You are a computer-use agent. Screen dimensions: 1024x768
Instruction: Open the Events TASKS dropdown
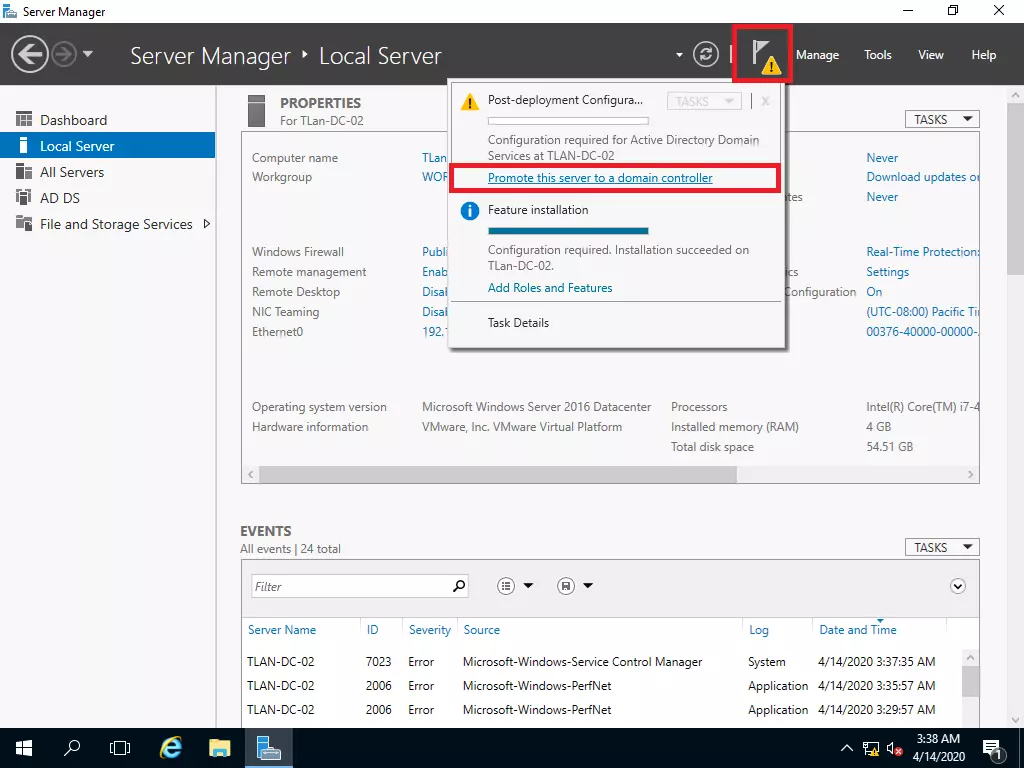tap(942, 547)
